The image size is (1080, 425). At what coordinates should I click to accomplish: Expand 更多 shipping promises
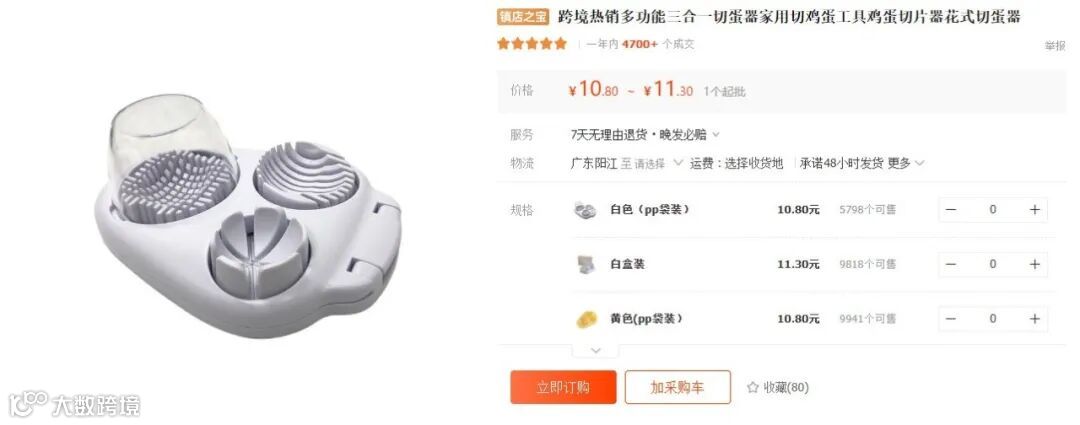pyautogui.click(x=906, y=163)
